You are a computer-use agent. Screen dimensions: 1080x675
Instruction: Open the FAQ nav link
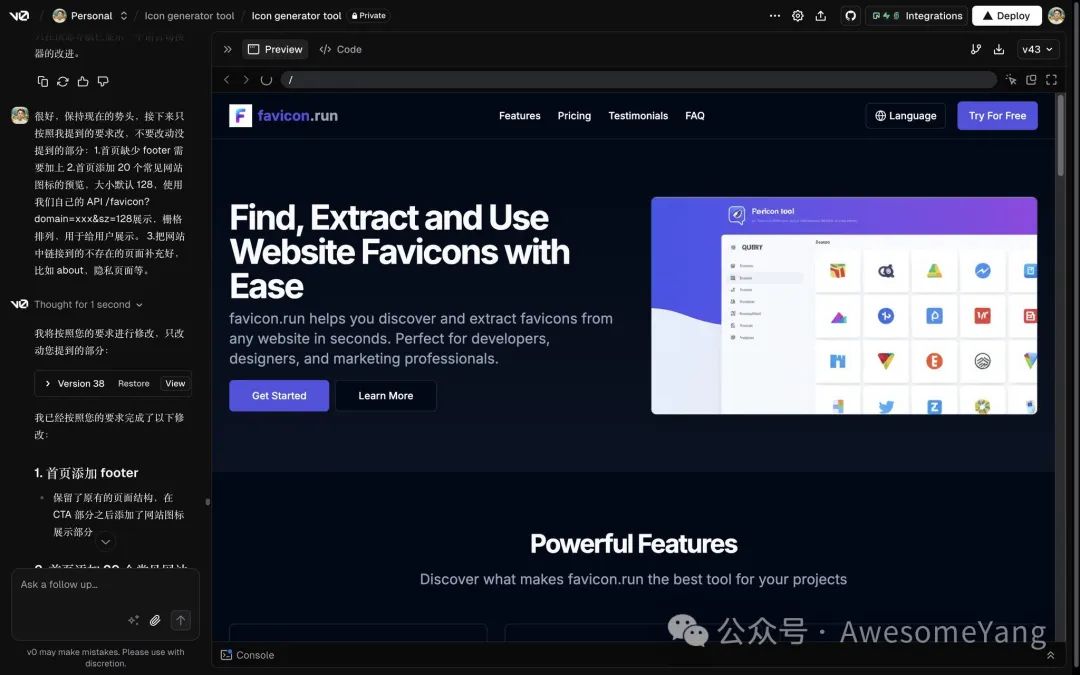(694, 116)
